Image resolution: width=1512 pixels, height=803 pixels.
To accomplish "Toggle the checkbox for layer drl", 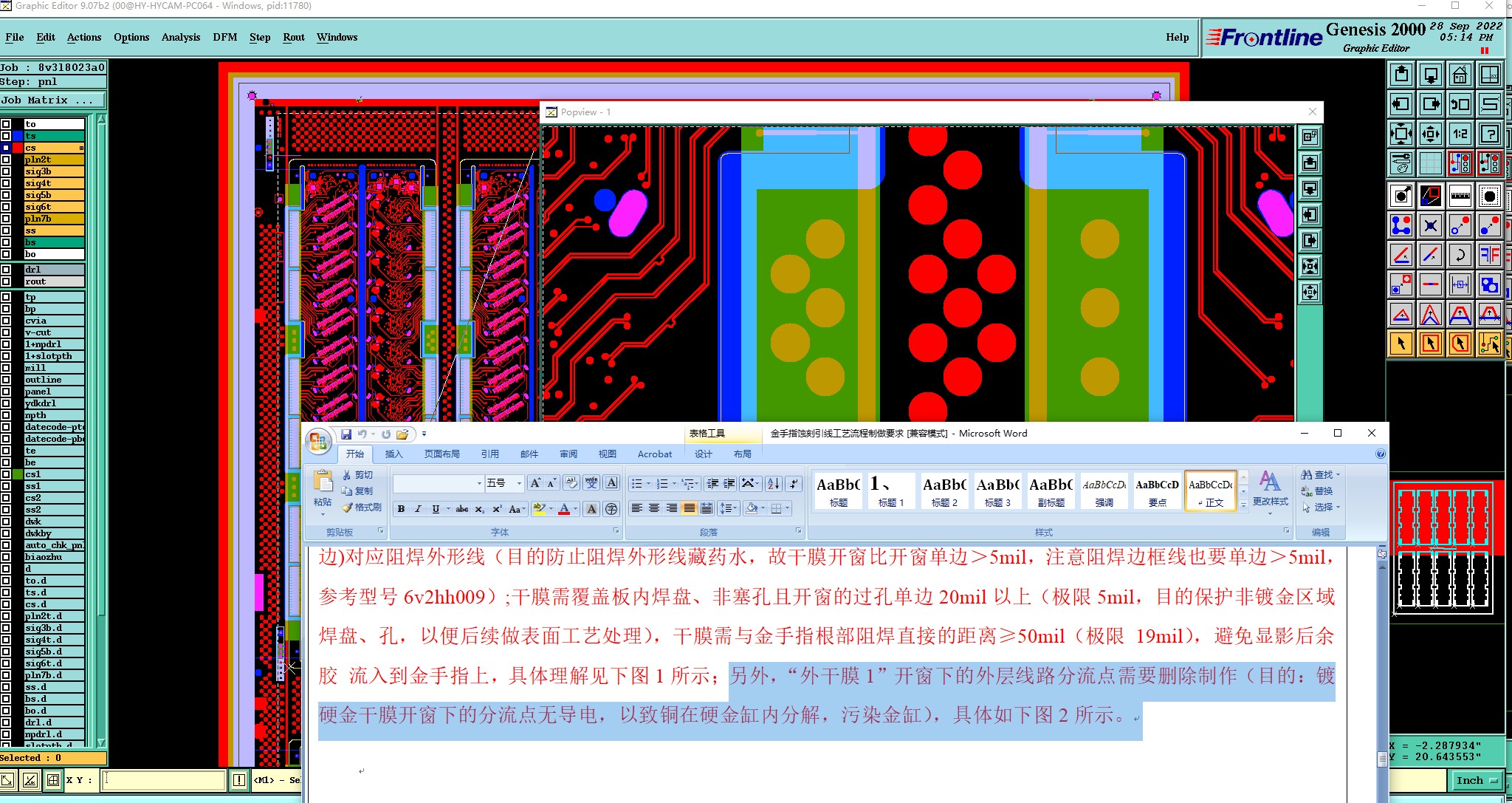I will tap(6, 270).
